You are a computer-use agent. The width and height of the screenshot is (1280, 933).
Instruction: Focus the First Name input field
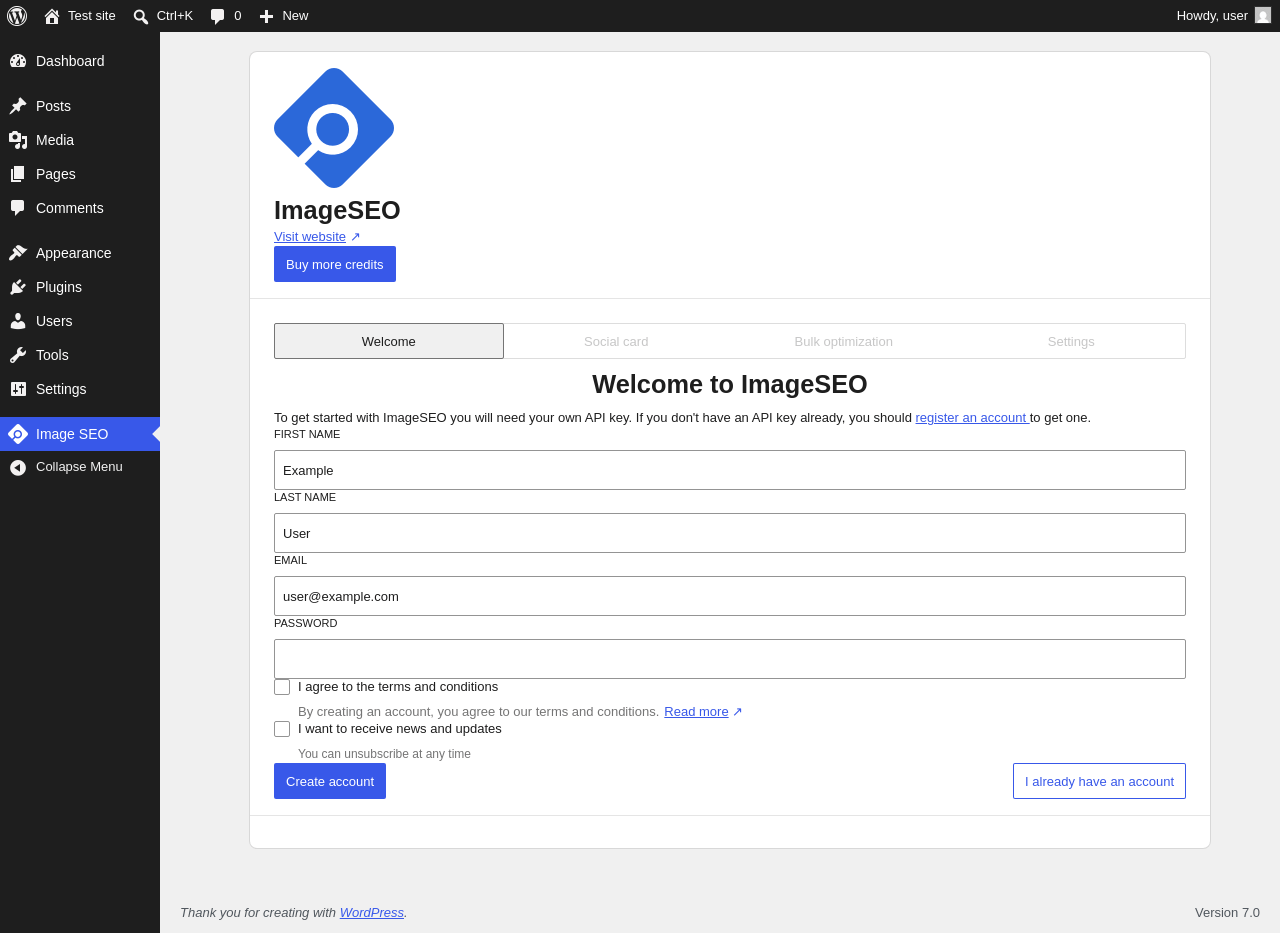pos(730,470)
